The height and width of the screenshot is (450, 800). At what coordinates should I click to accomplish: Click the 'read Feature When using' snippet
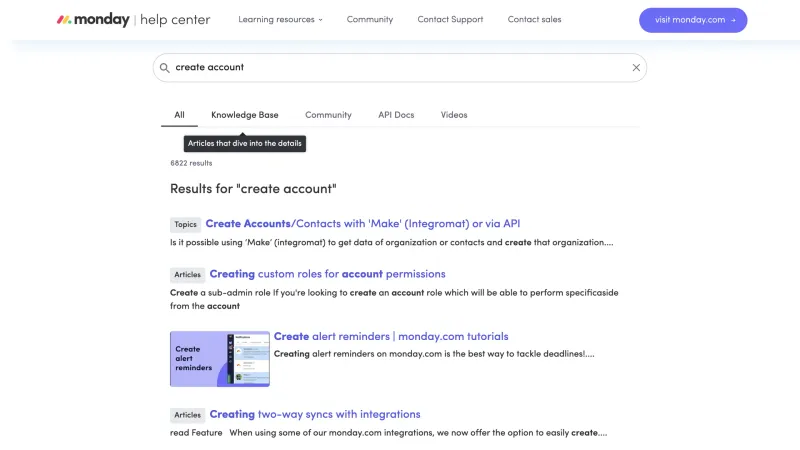pos(388,433)
